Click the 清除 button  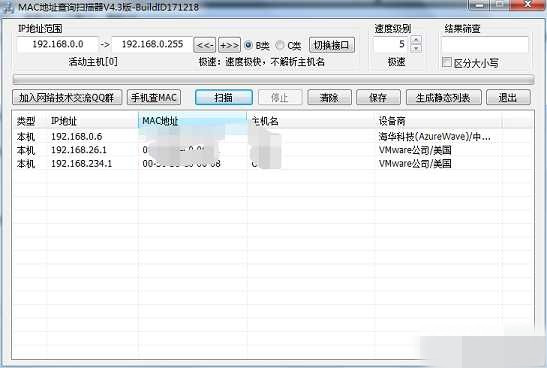pyautogui.click(x=329, y=97)
